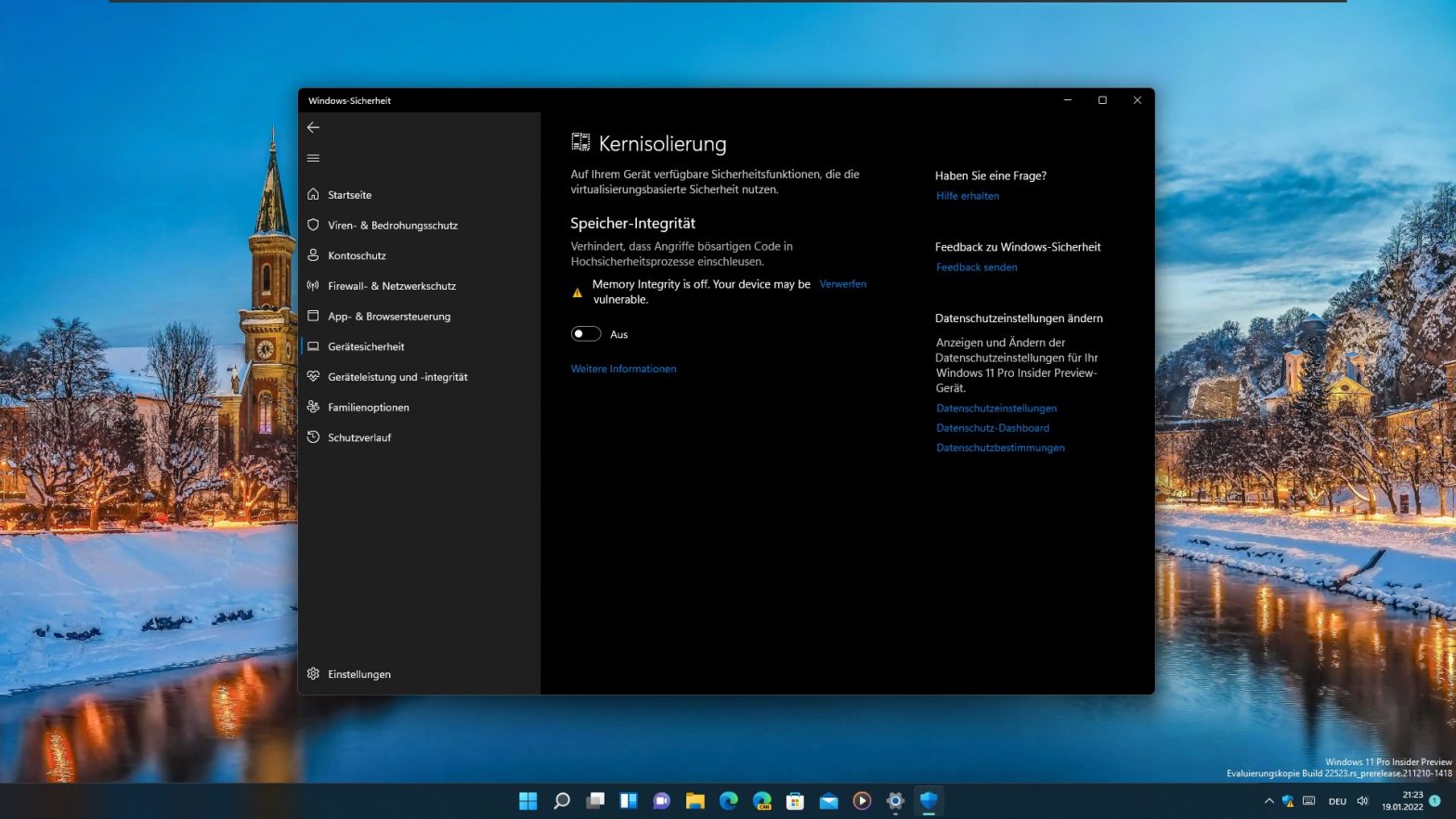Open Mail app from taskbar
The width and height of the screenshot is (1456, 819).
tap(828, 800)
